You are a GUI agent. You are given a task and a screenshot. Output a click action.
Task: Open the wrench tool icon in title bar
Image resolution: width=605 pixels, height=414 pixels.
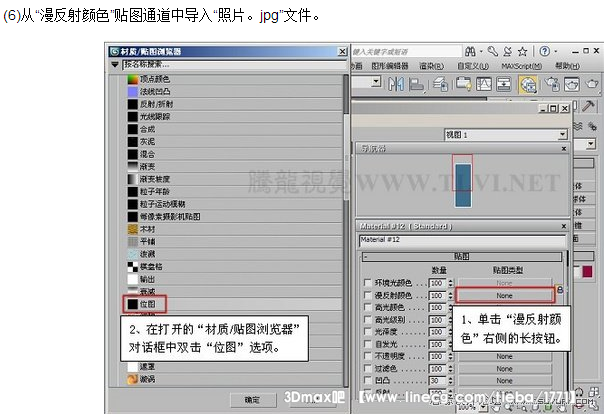click(493, 51)
